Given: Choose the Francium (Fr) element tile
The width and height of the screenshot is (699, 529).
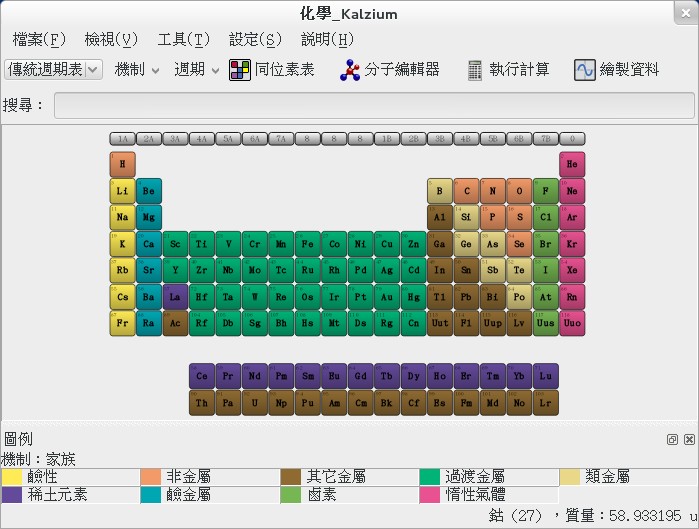Looking at the screenshot, I should tap(123, 323).
